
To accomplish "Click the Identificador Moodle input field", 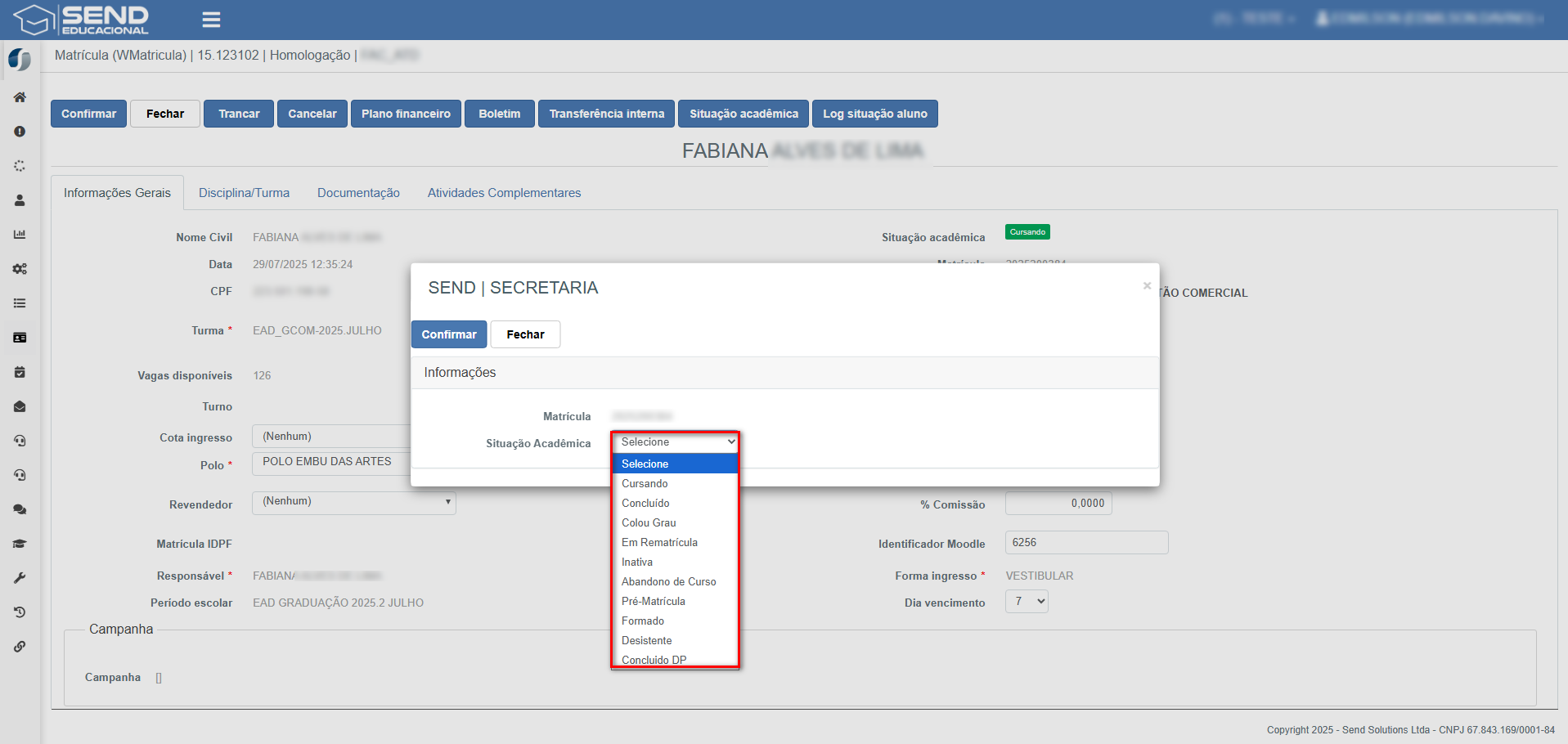I will [1085, 543].
